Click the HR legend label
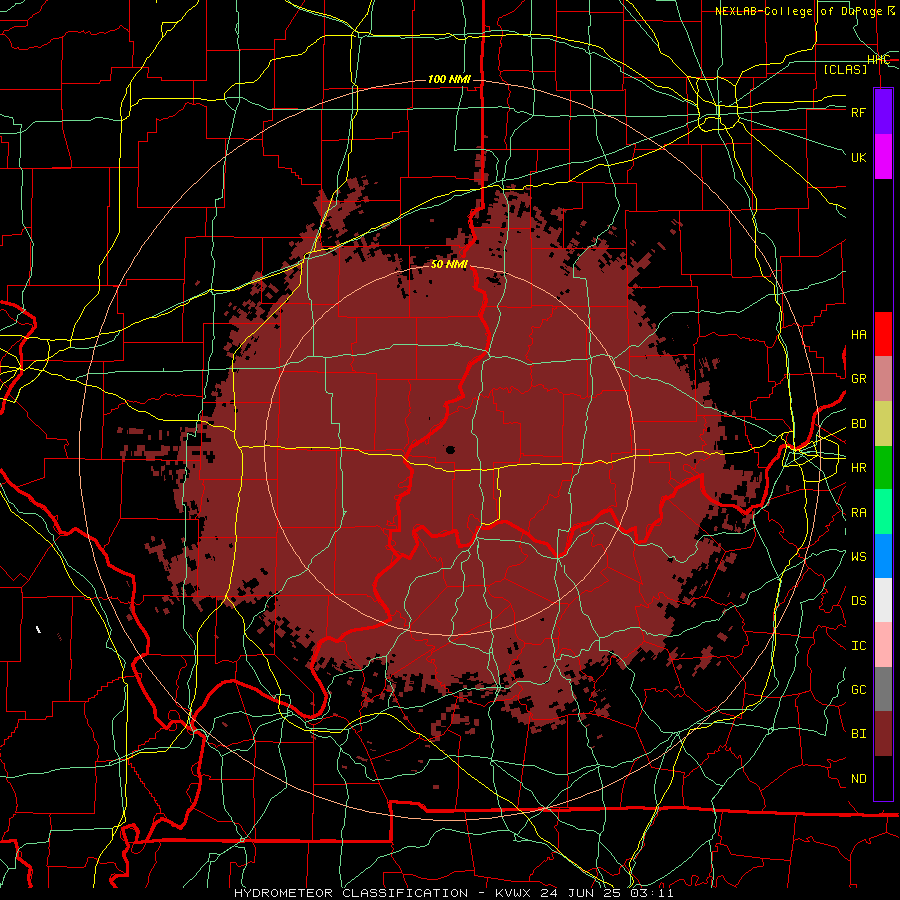The width and height of the screenshot is (900, 900). click(858, 468)
